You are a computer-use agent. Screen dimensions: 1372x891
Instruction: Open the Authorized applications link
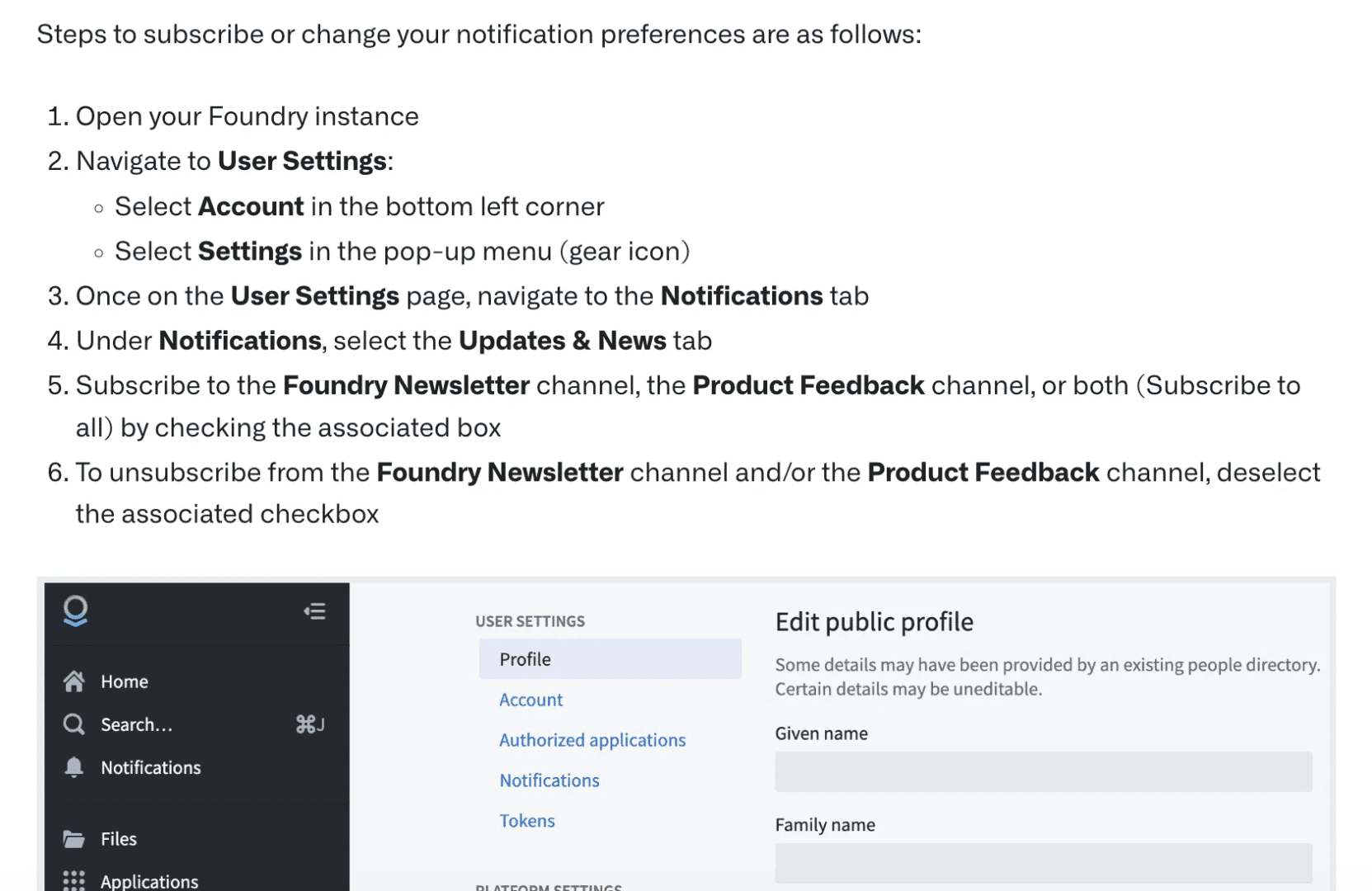tap(592, 740)
